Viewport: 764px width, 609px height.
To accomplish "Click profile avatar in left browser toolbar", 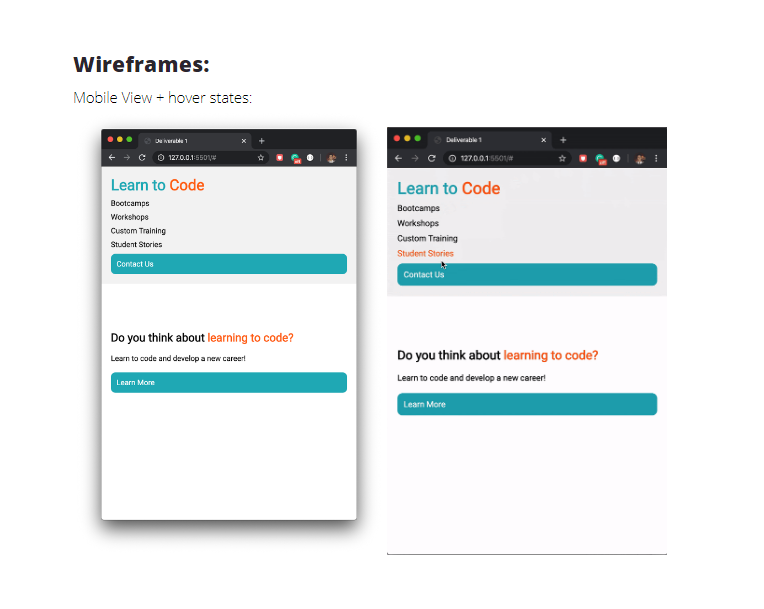I will (331, 158).
